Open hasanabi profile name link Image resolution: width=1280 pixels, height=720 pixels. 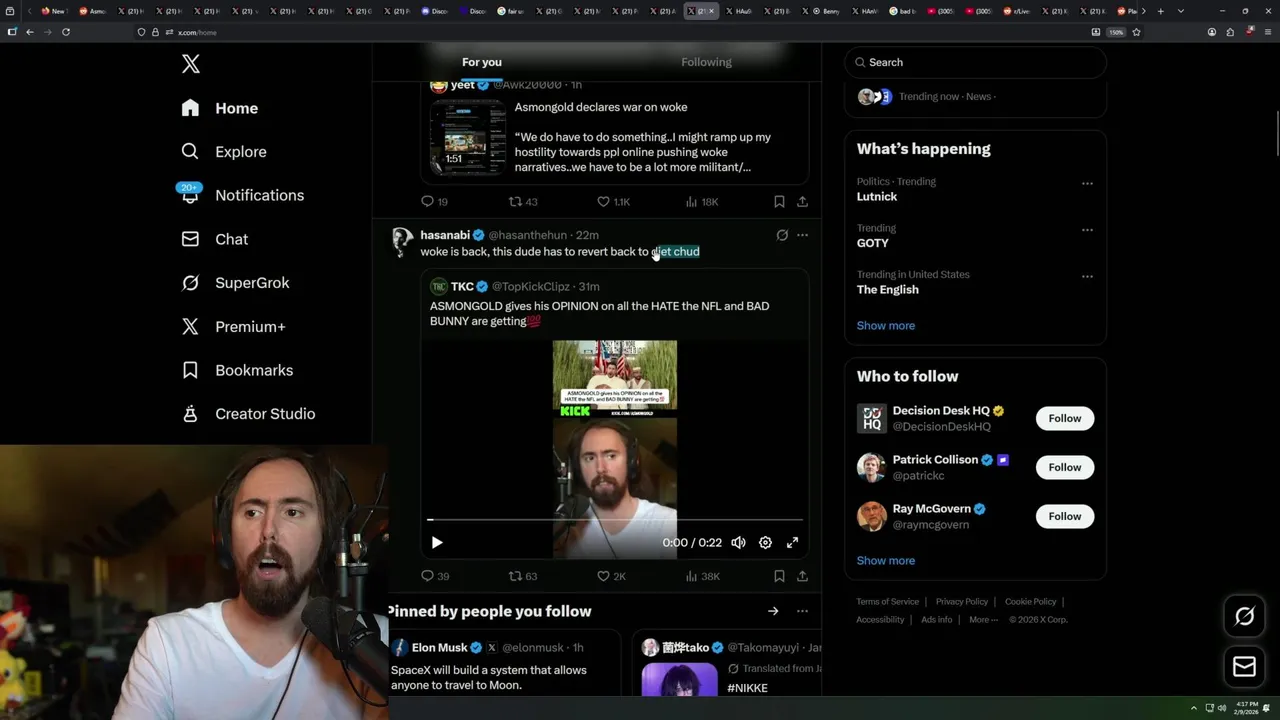(445, 235)
